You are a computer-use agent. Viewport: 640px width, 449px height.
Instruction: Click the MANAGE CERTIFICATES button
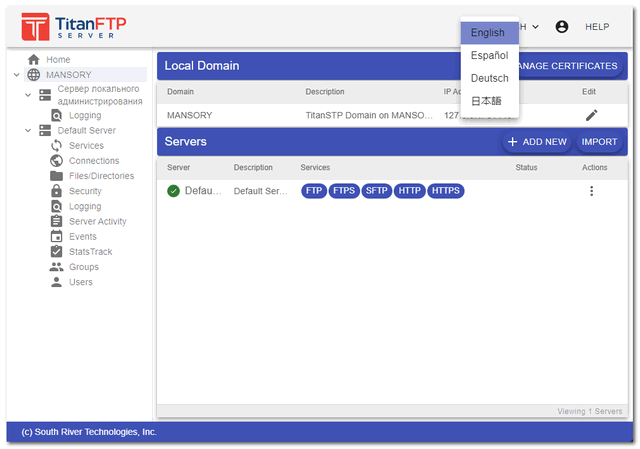[x=571, y=66]
